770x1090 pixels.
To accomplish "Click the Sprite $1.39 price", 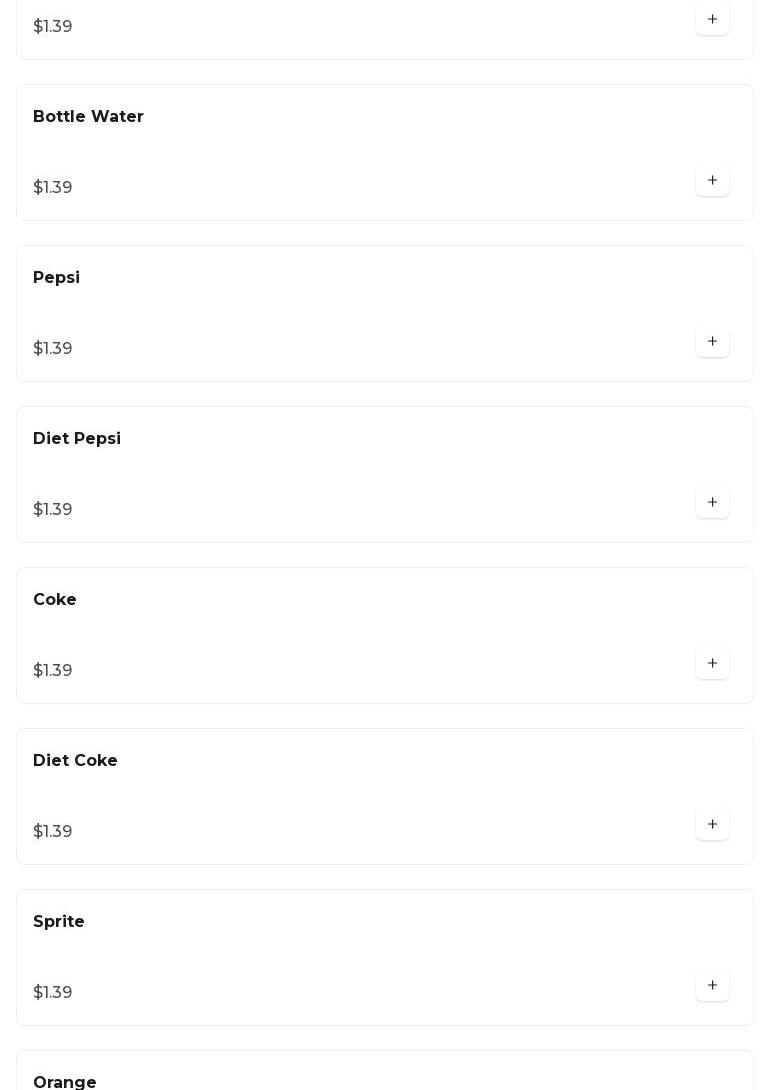I will (x=53, y=992).
